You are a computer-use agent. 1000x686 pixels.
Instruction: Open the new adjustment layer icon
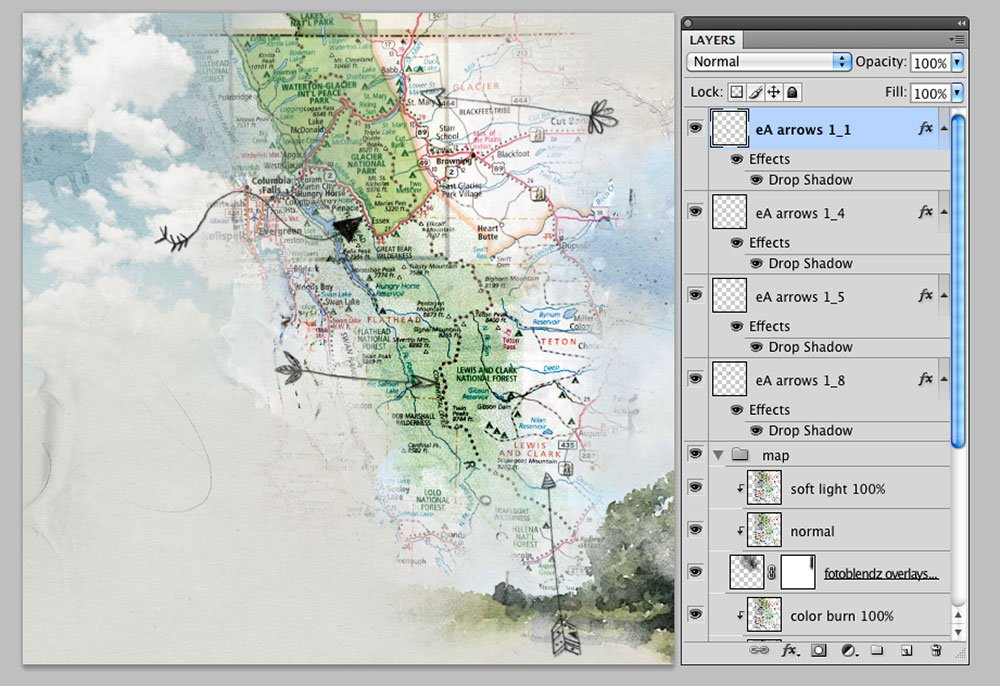coord(849,650)
